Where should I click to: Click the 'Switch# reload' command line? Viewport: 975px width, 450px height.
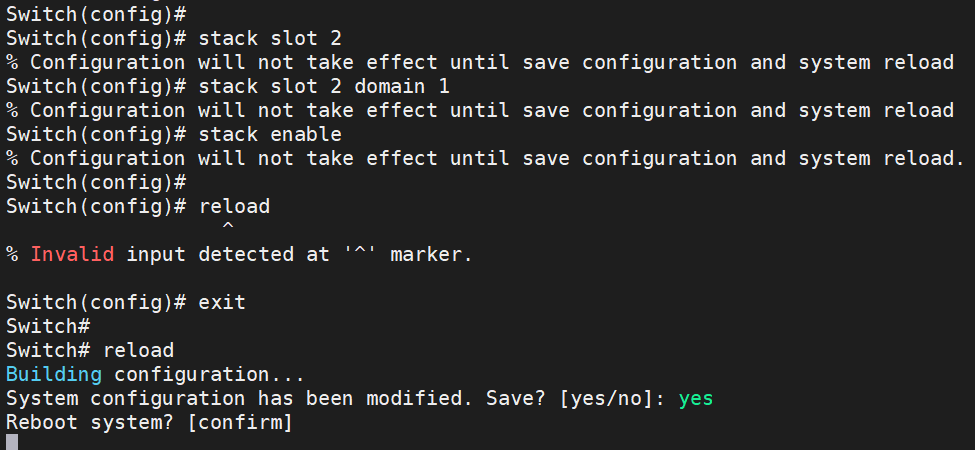[90, 351]
